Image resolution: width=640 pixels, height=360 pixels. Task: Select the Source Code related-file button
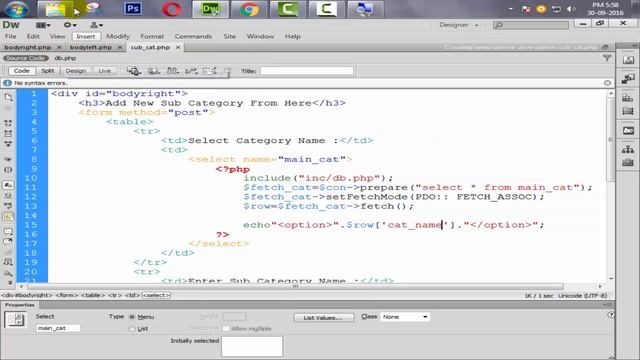pos(26,58)
